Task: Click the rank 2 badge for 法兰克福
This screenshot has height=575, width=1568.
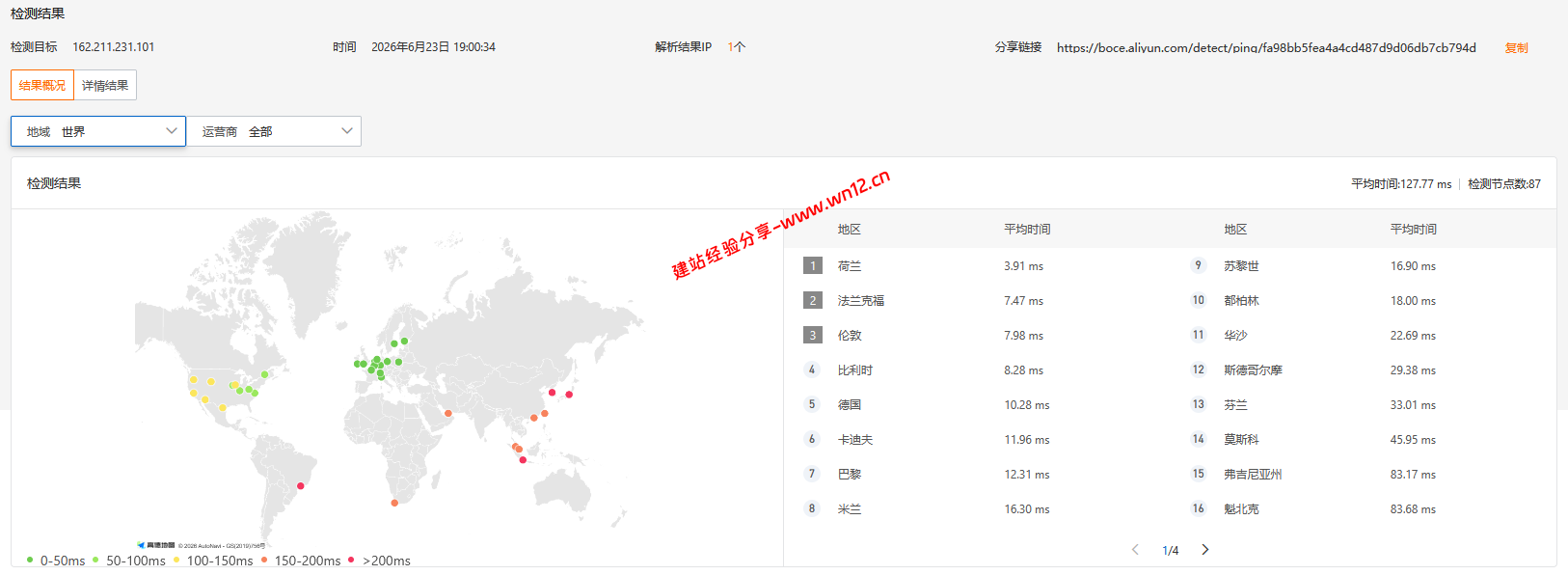Action: pos(813,300)
